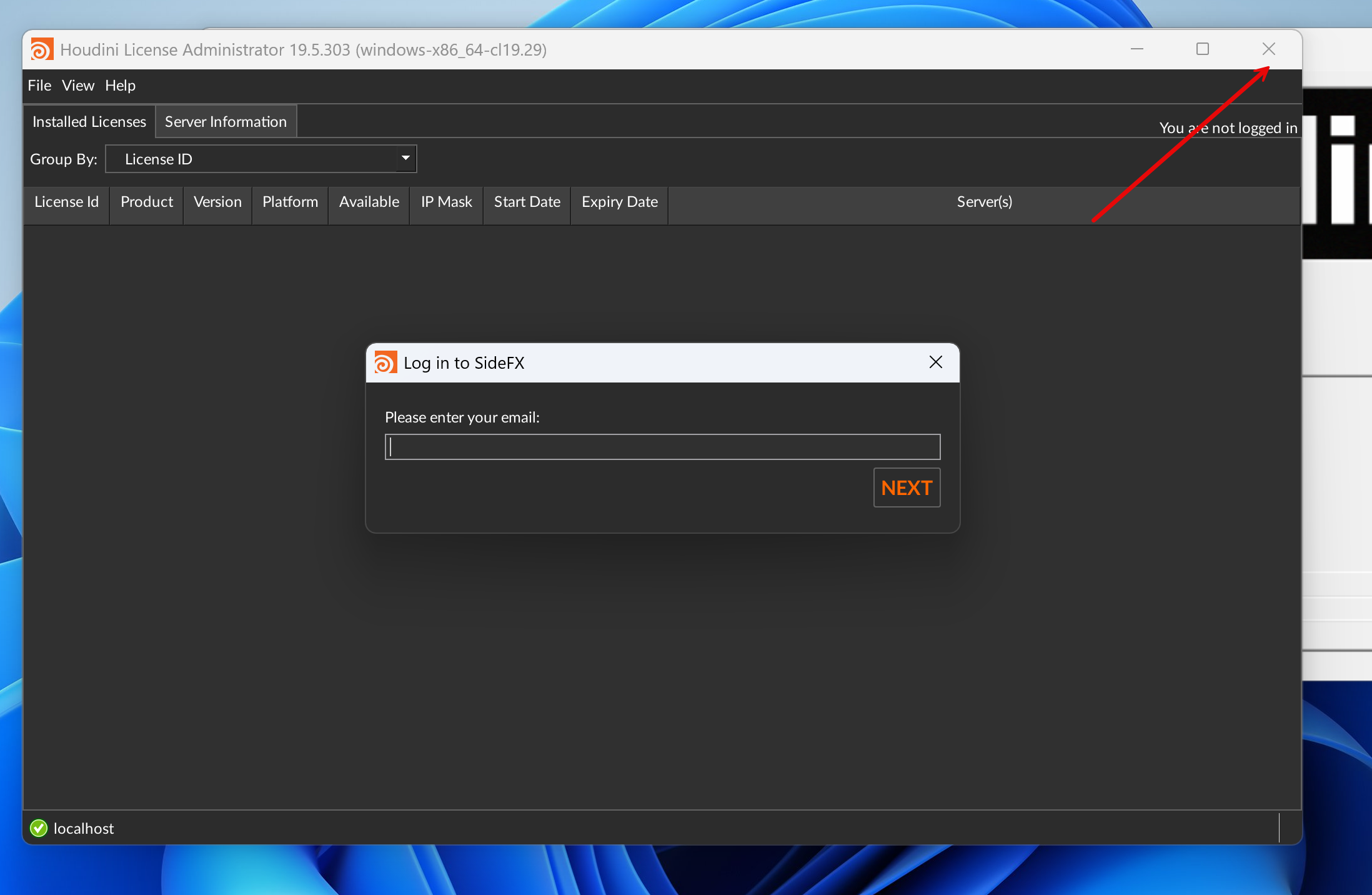Open the Help menu
The height and width of the screenshot is (895, 1372).
(x=120, y=85)
